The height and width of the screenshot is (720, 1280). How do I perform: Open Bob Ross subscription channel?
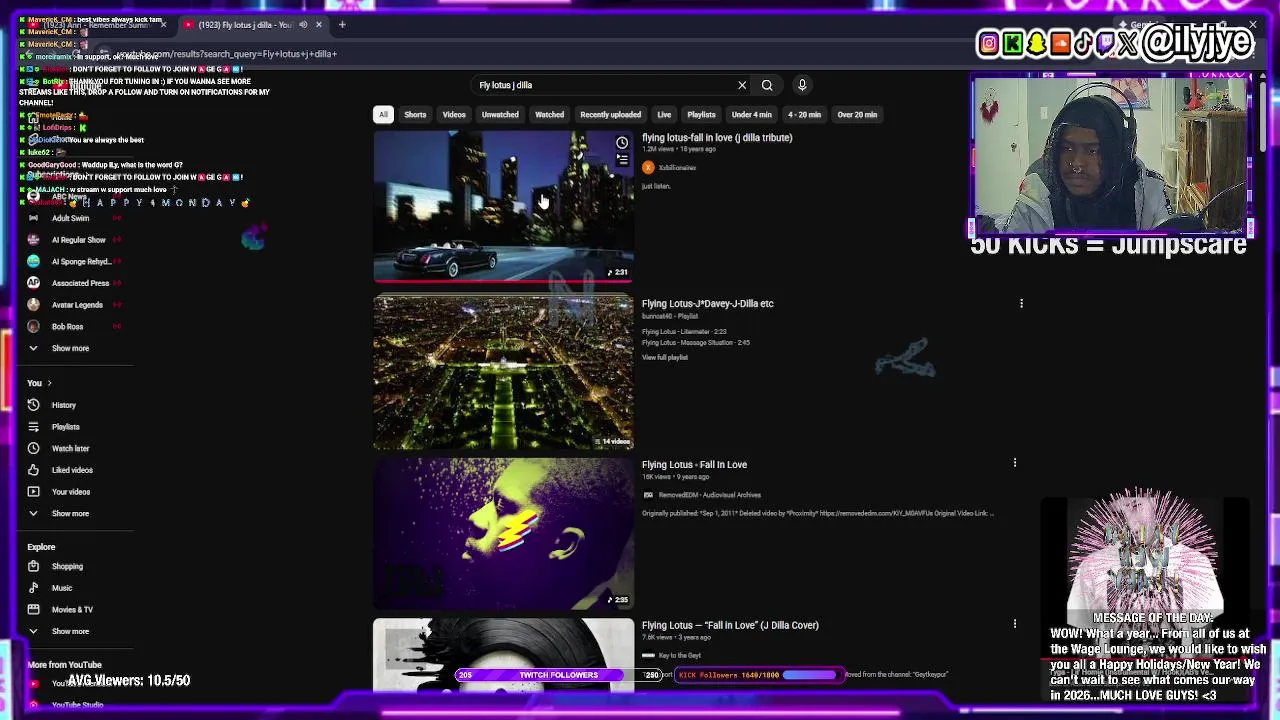tap(67, 327)
